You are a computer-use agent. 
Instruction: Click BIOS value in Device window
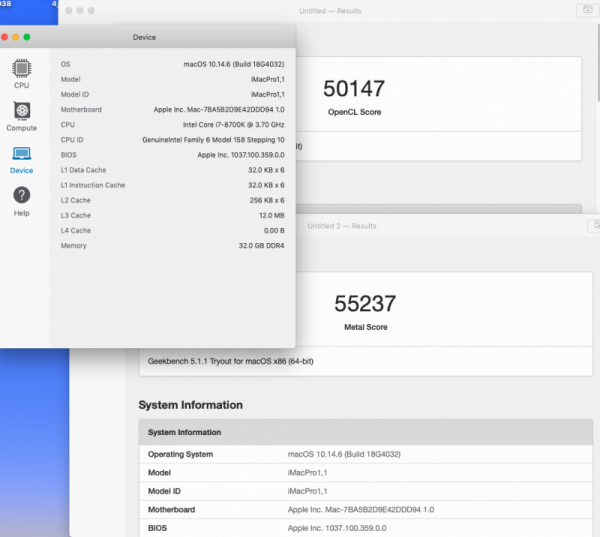point(241,155)
